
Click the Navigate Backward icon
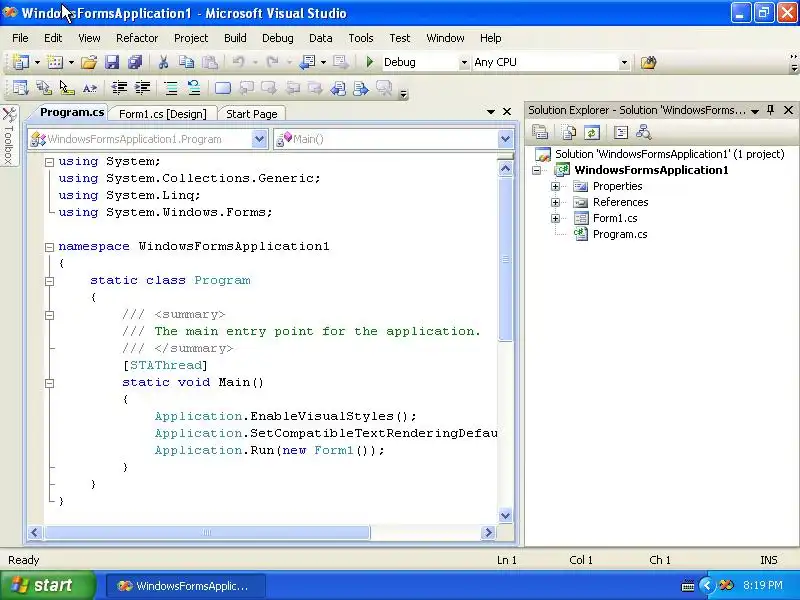(x=307, y=62)
